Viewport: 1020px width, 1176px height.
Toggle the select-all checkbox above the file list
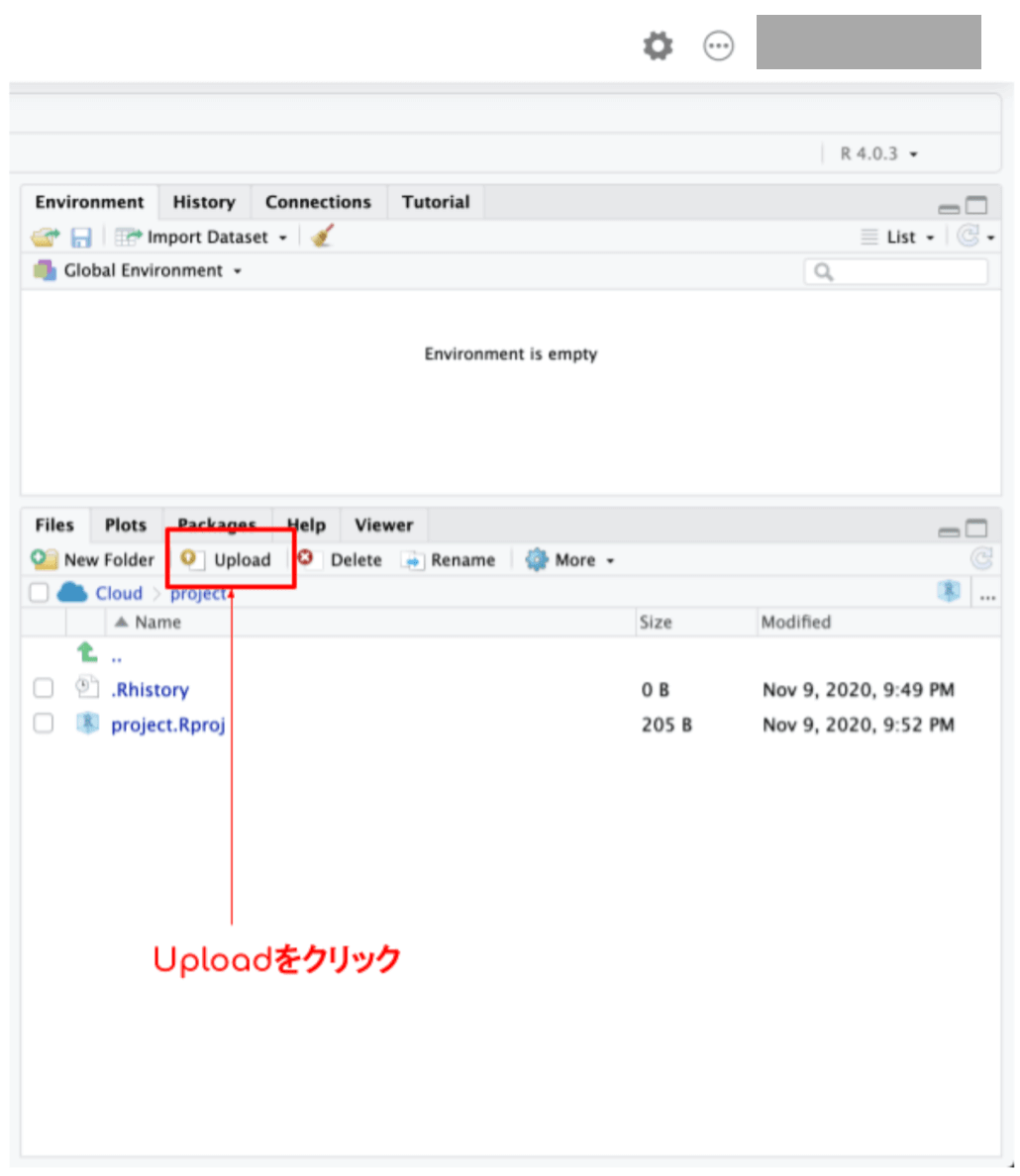(40, 592)
